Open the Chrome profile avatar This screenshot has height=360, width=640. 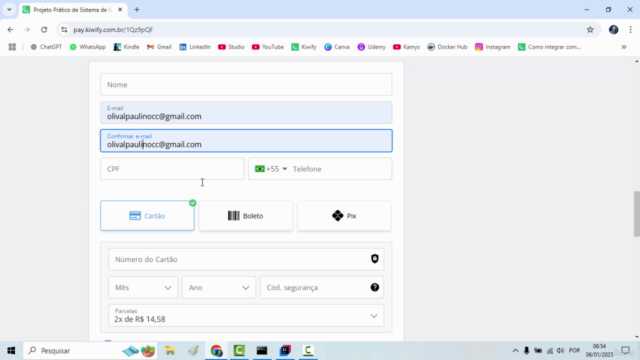[613, 29]
